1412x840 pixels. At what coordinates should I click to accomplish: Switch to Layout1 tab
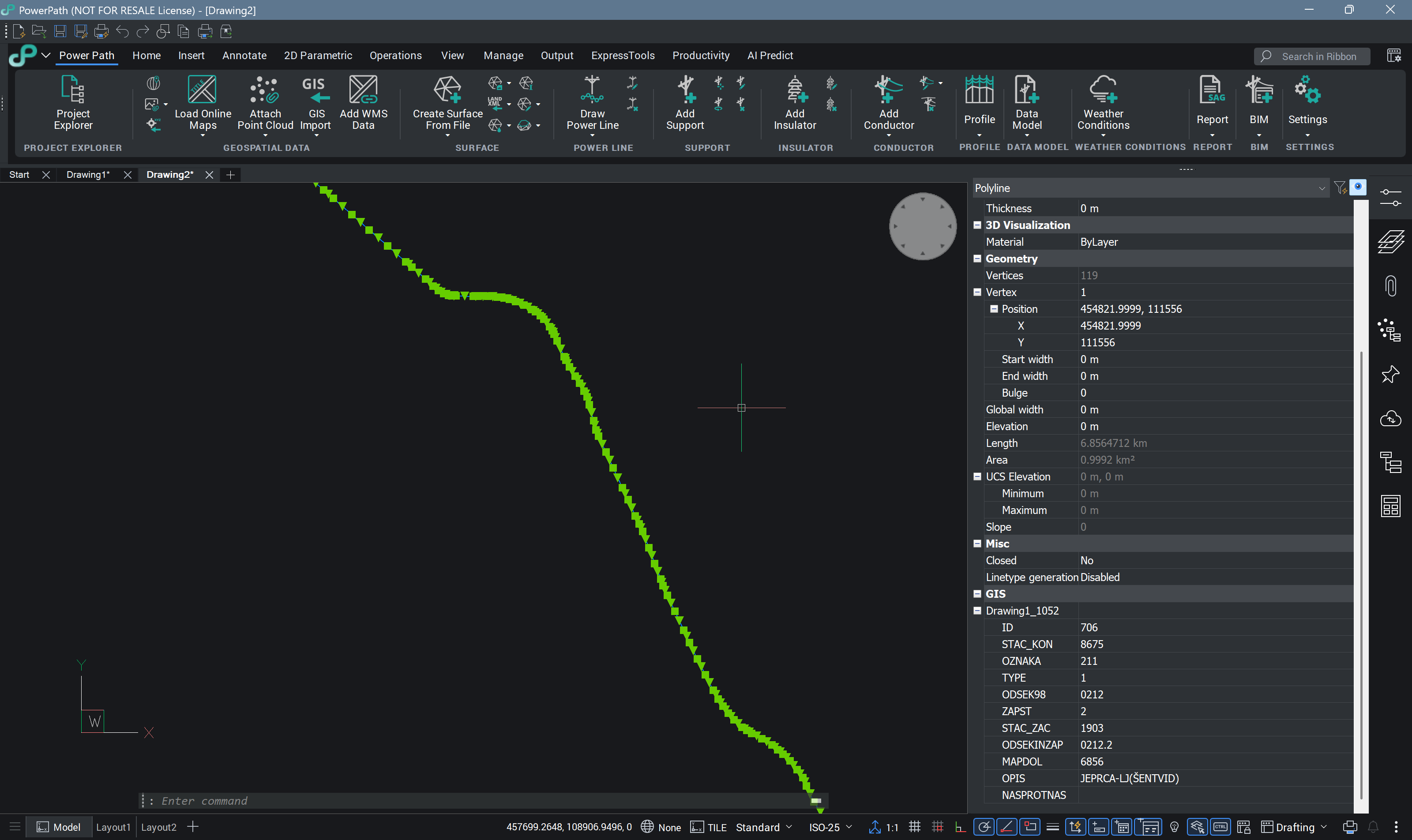tap(113, 827)
